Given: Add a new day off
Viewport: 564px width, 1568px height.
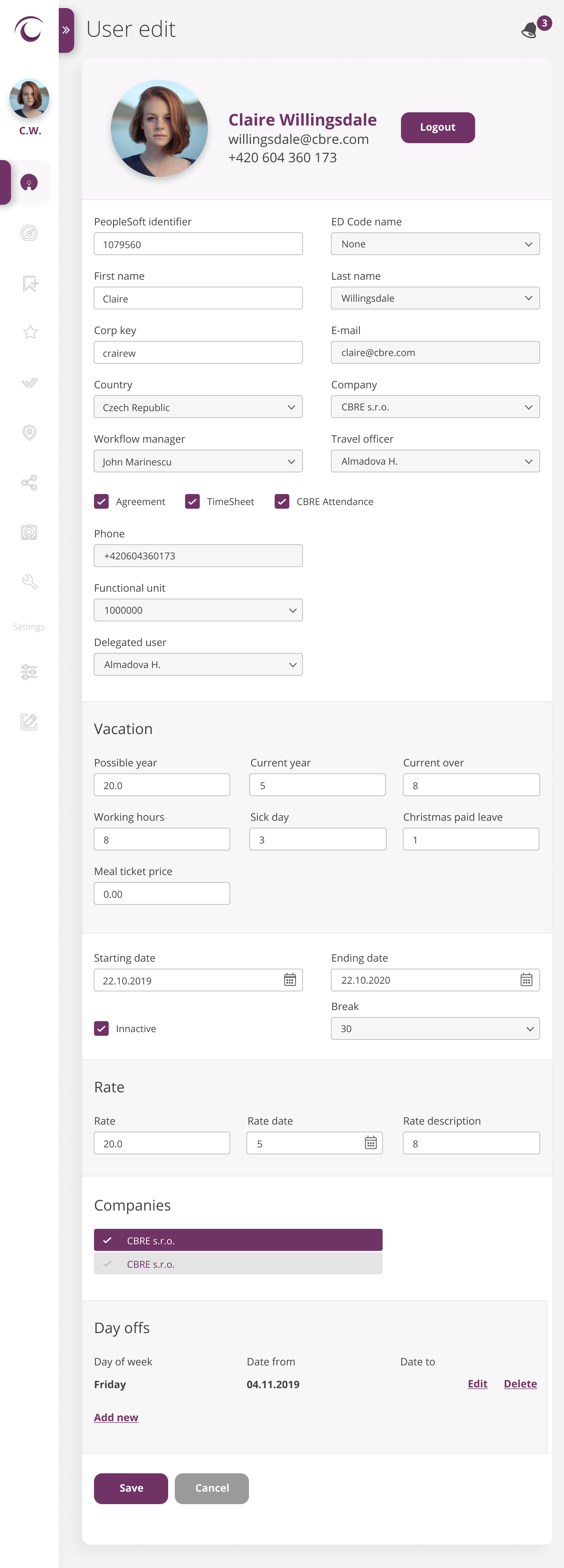Looking at the screenshot, I should click(x=116, y=1418).
